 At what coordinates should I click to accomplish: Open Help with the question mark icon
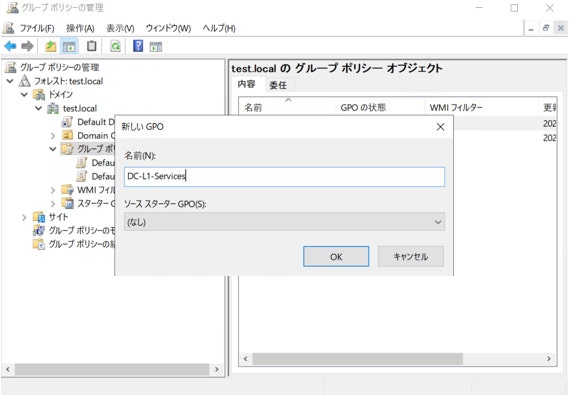click(x=138, y=46)
